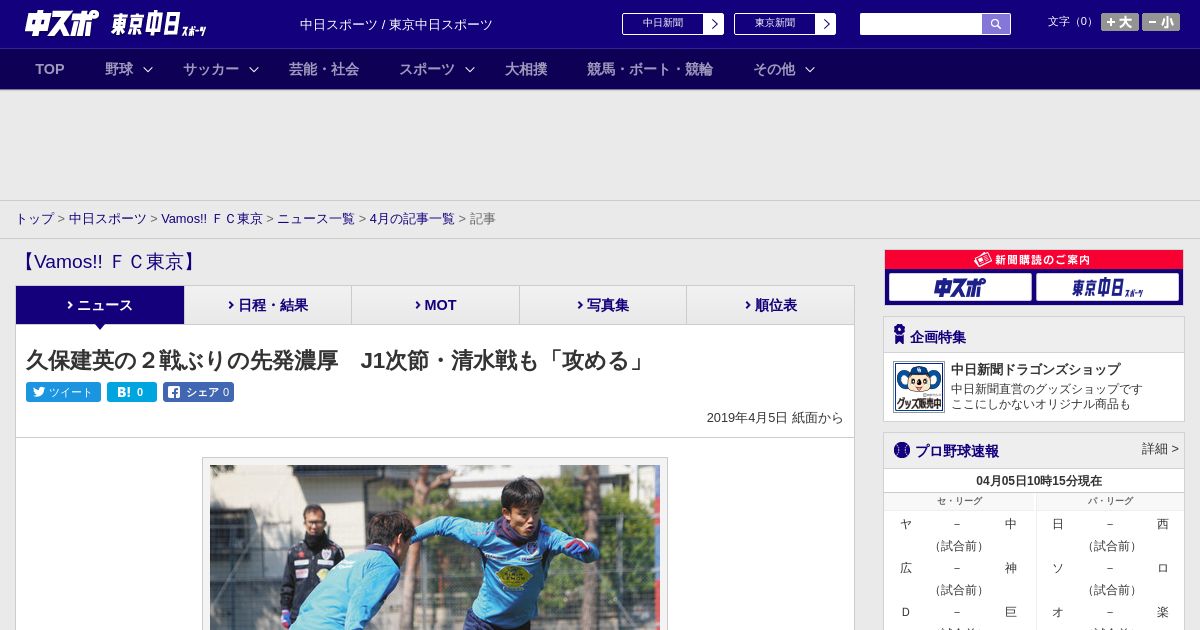Image resolution: width=1200 pixels, height=630 pixels.
Task: Expand the 野球 navigation menu
Action: (x=129, y=69)
